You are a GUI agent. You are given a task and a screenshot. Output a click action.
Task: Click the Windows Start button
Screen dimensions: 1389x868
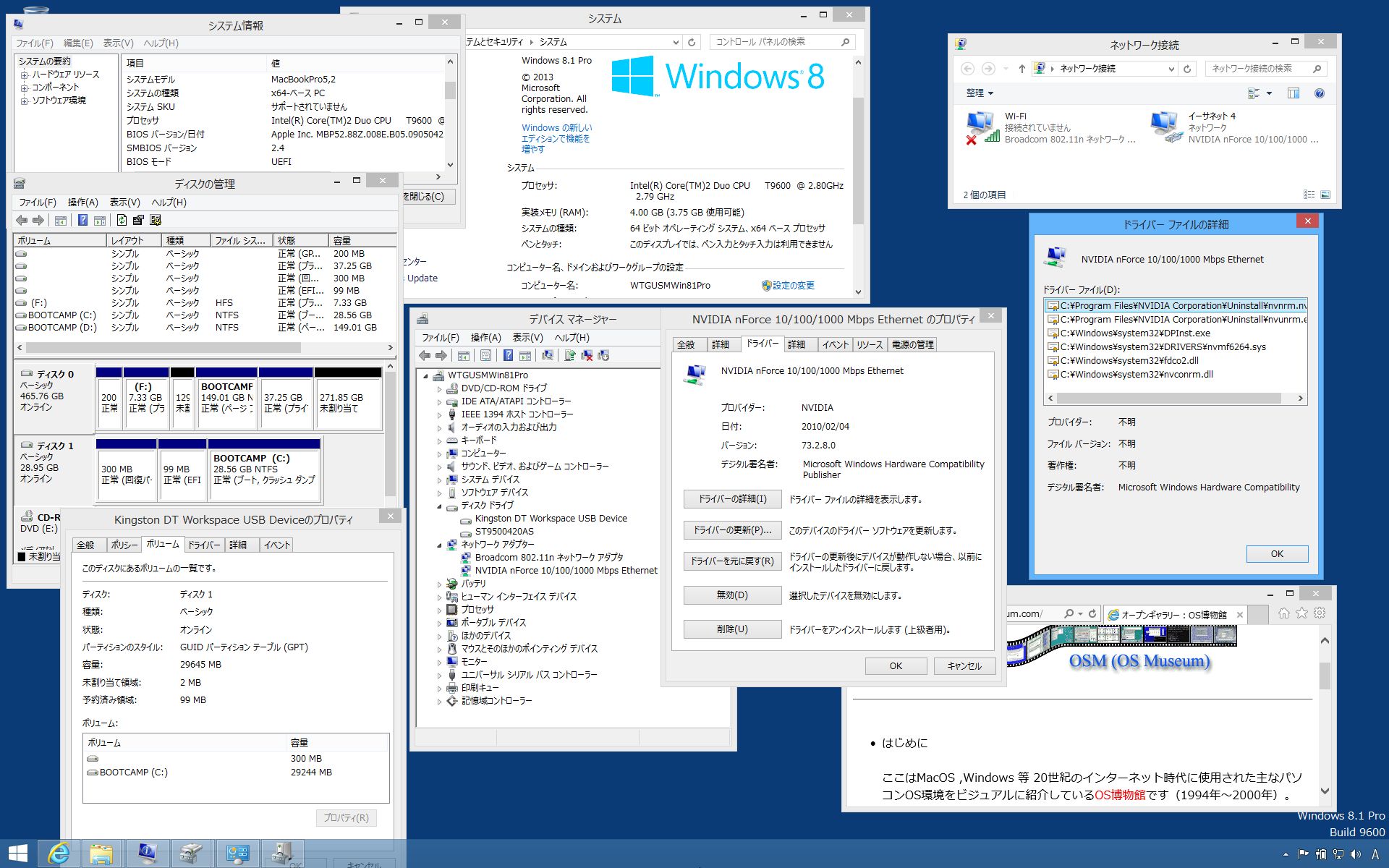(17, 854)
